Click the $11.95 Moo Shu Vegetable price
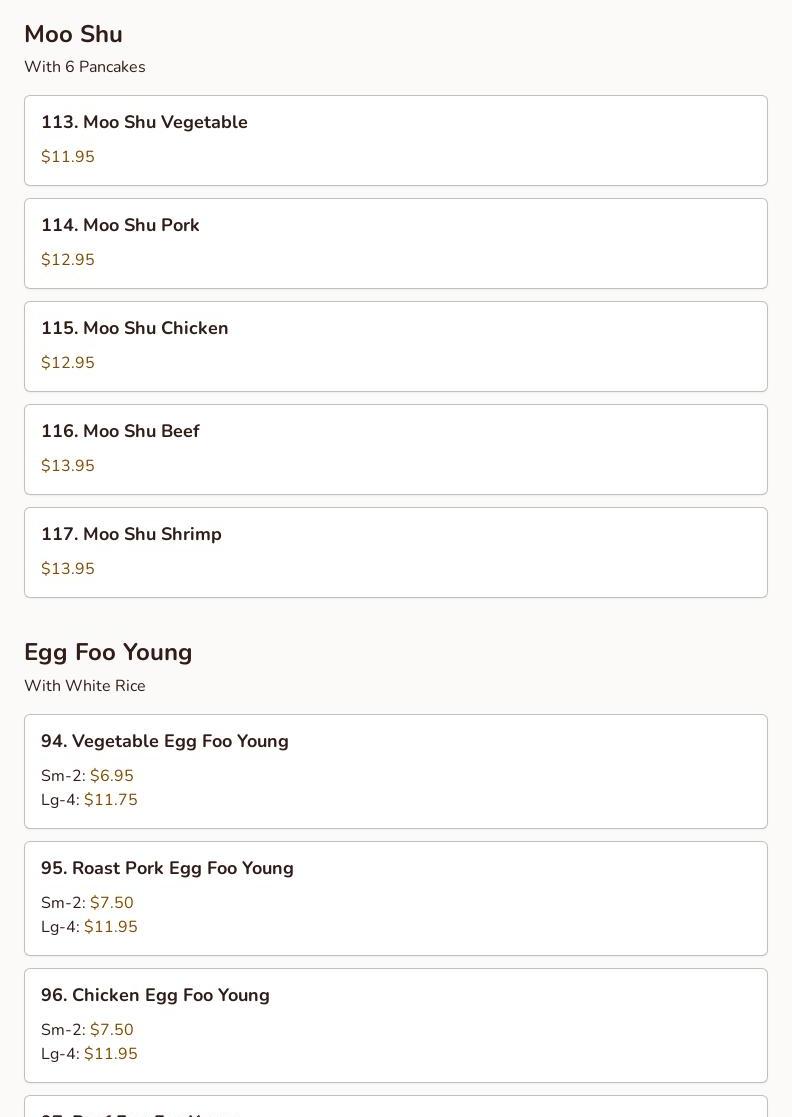 [x=68, y=157]
